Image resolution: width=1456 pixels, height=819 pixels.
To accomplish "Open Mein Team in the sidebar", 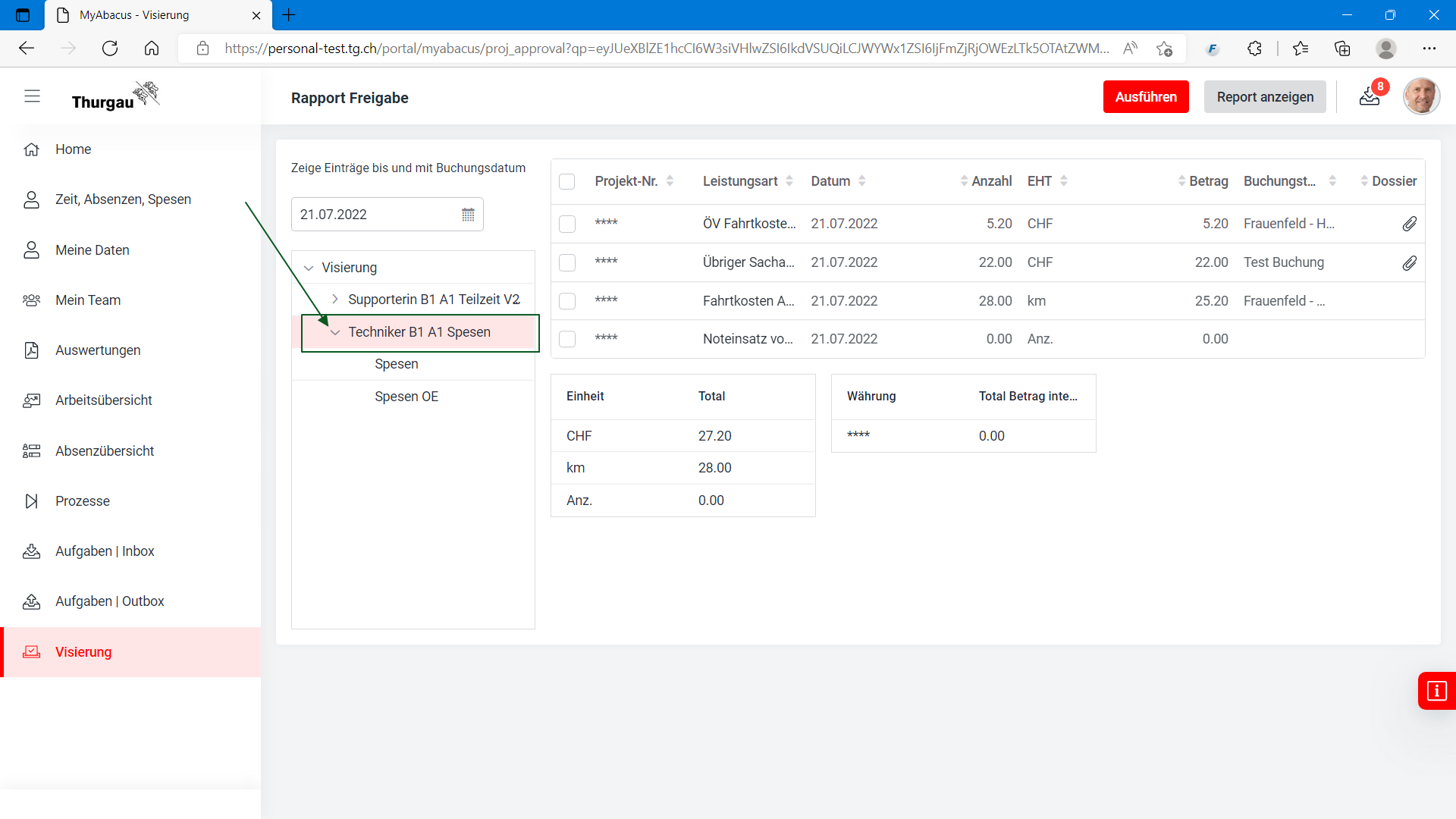I will [x=88, y=300].
